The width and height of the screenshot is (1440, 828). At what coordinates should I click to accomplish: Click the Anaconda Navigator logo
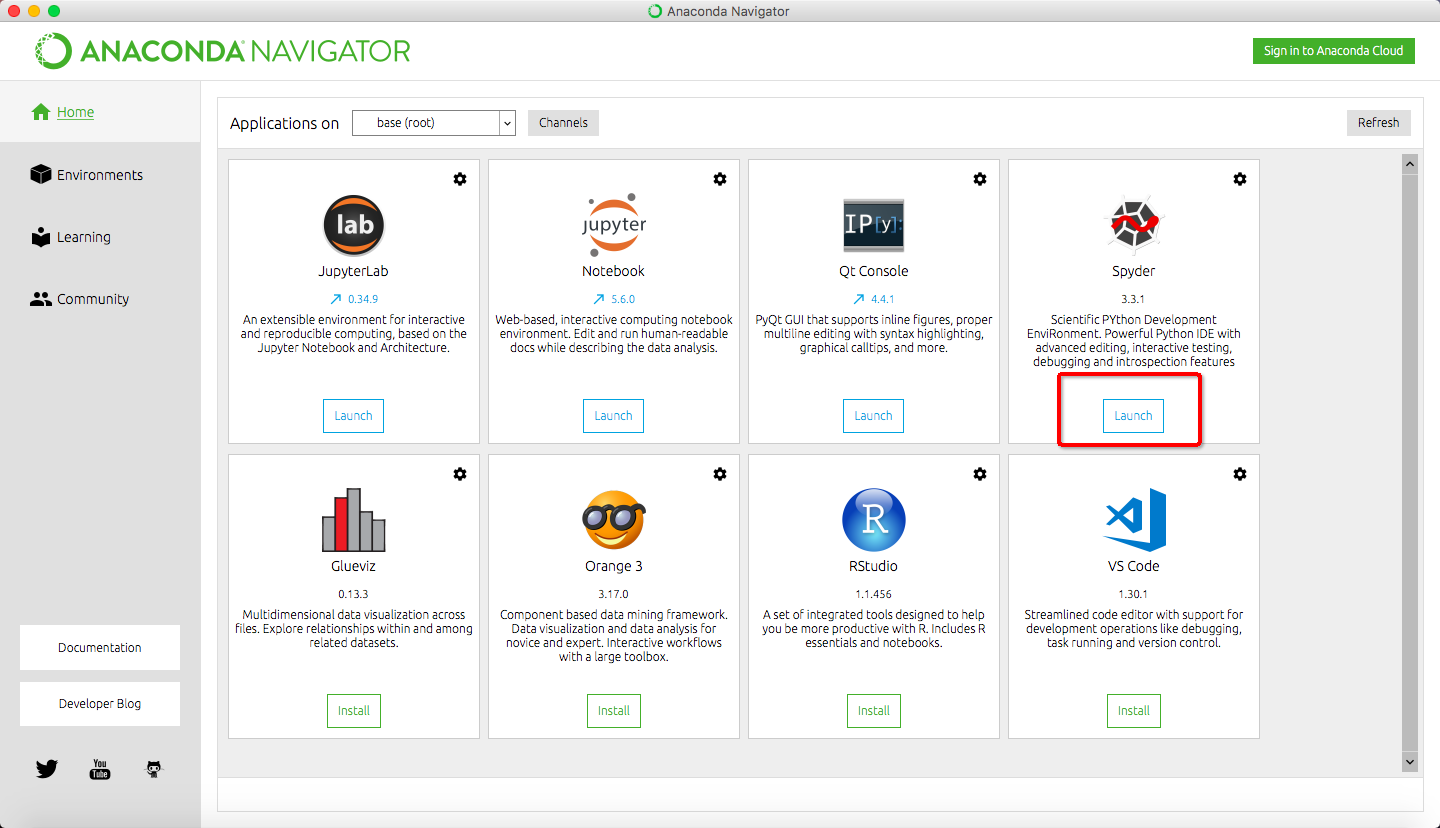(x=222, y=51)
